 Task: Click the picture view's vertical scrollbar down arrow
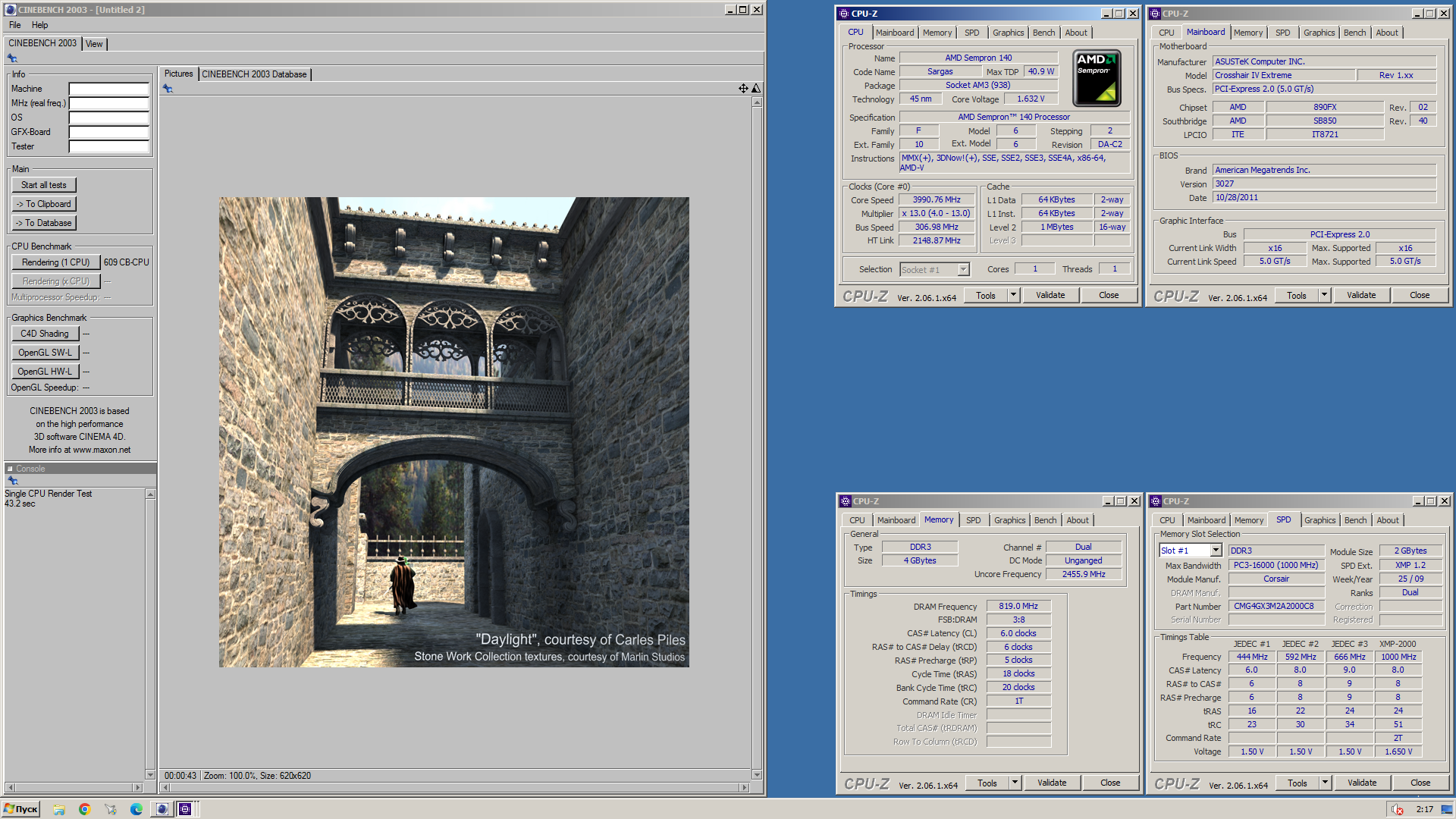point(757,774)
